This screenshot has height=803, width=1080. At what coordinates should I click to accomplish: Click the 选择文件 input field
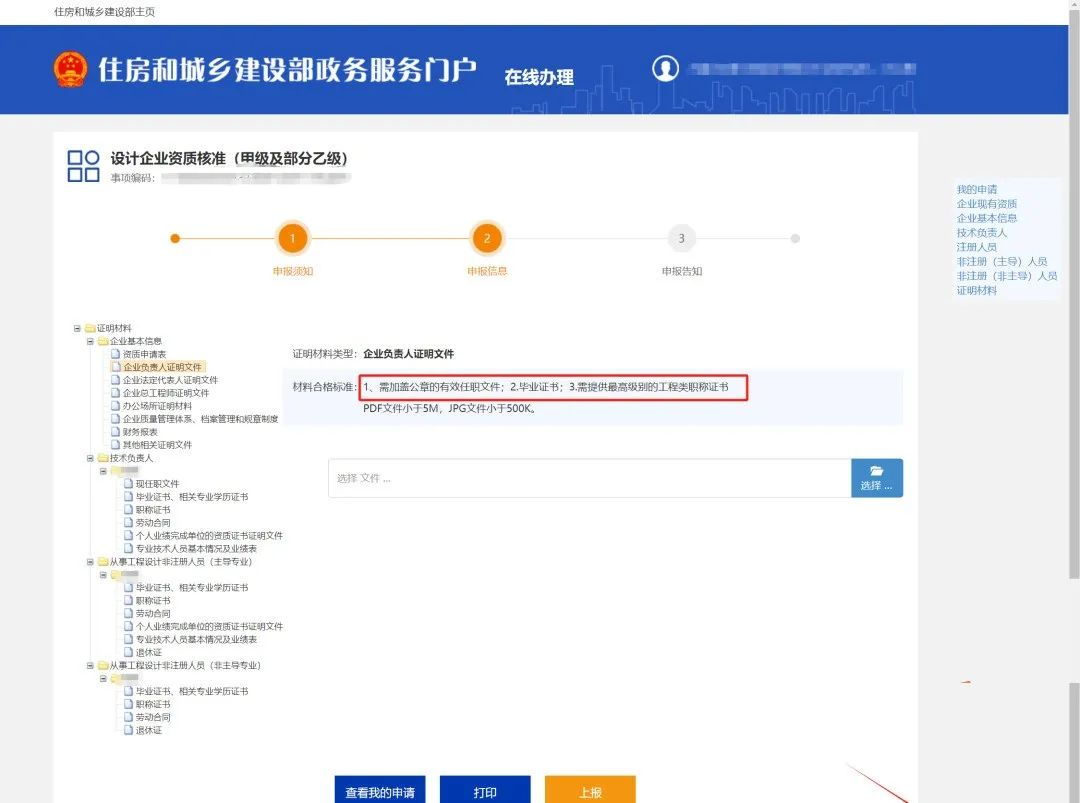point(589,478)
